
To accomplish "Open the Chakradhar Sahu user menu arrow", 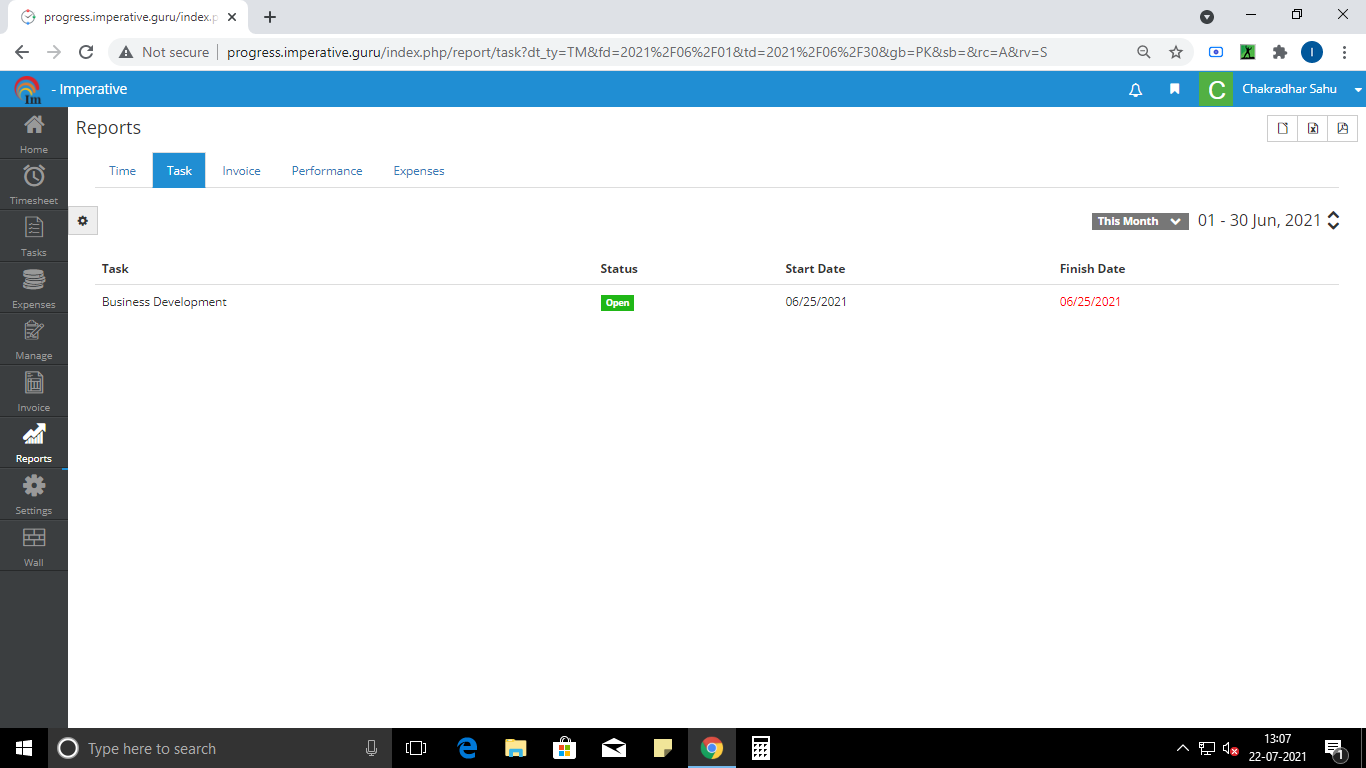I will point(1358,90).
